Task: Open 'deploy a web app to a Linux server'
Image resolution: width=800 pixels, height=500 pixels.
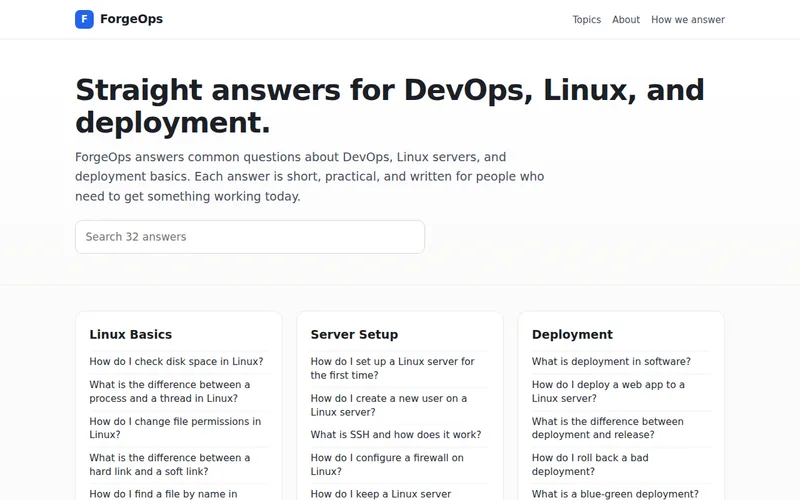Action: (608, 391)
